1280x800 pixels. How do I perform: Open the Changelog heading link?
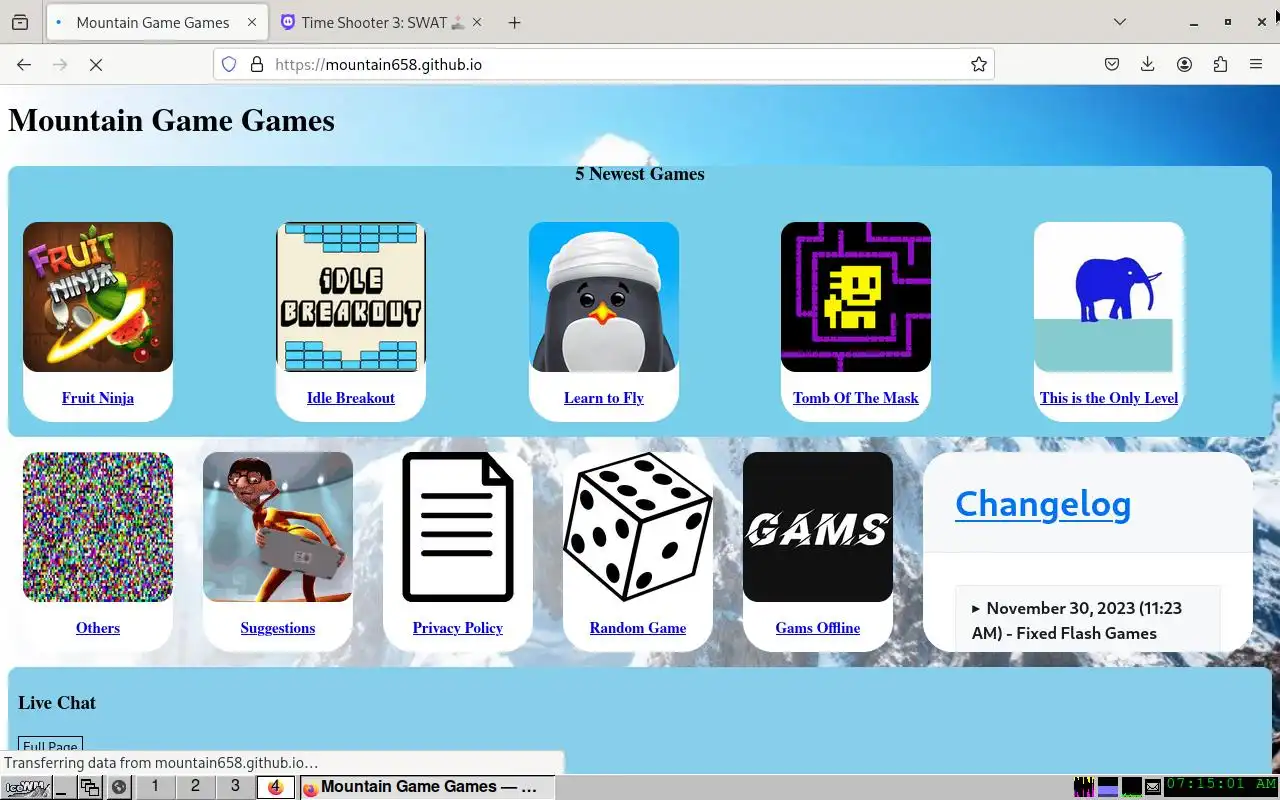point(1043,504)
